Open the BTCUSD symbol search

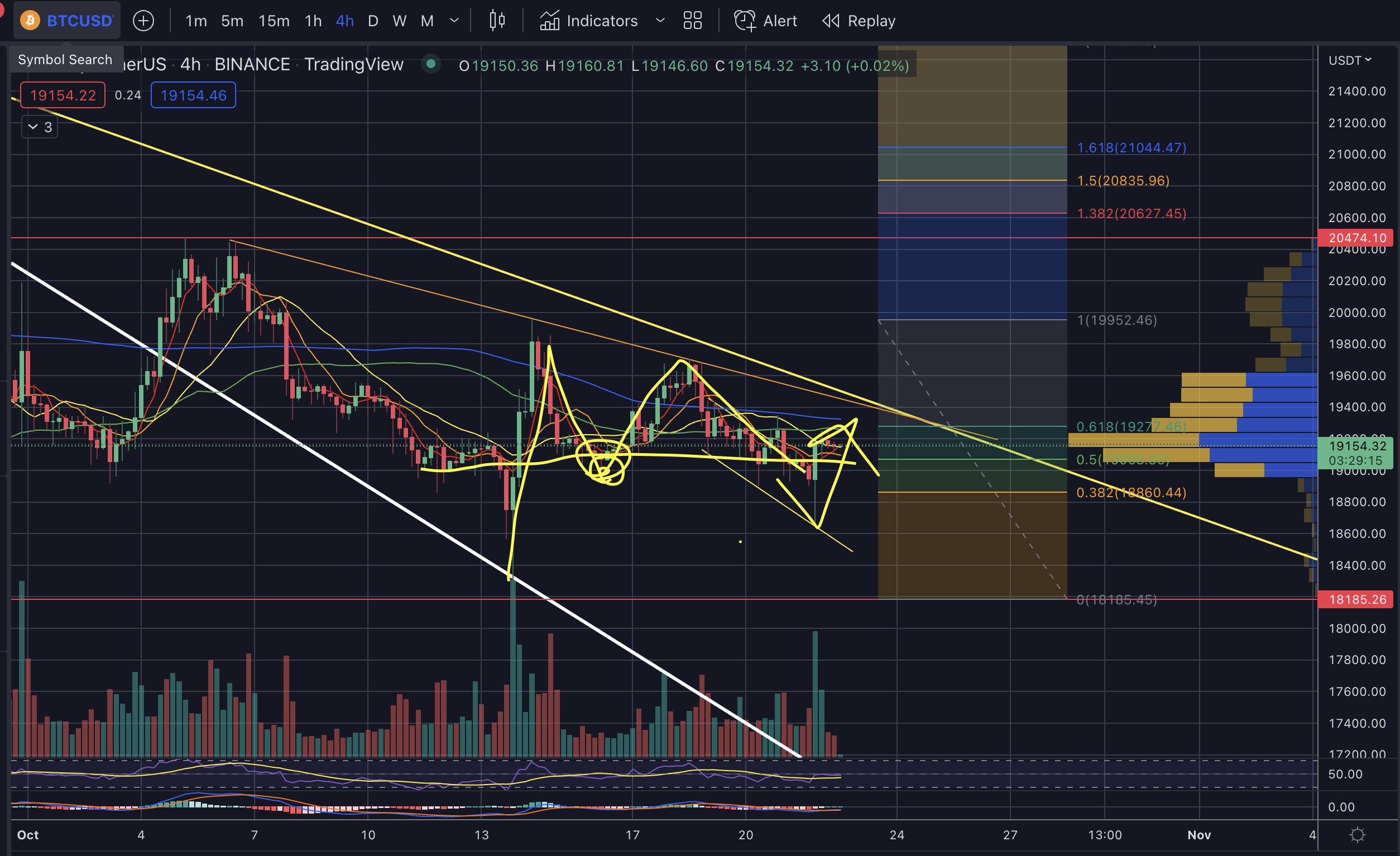[x=67, y=21]
